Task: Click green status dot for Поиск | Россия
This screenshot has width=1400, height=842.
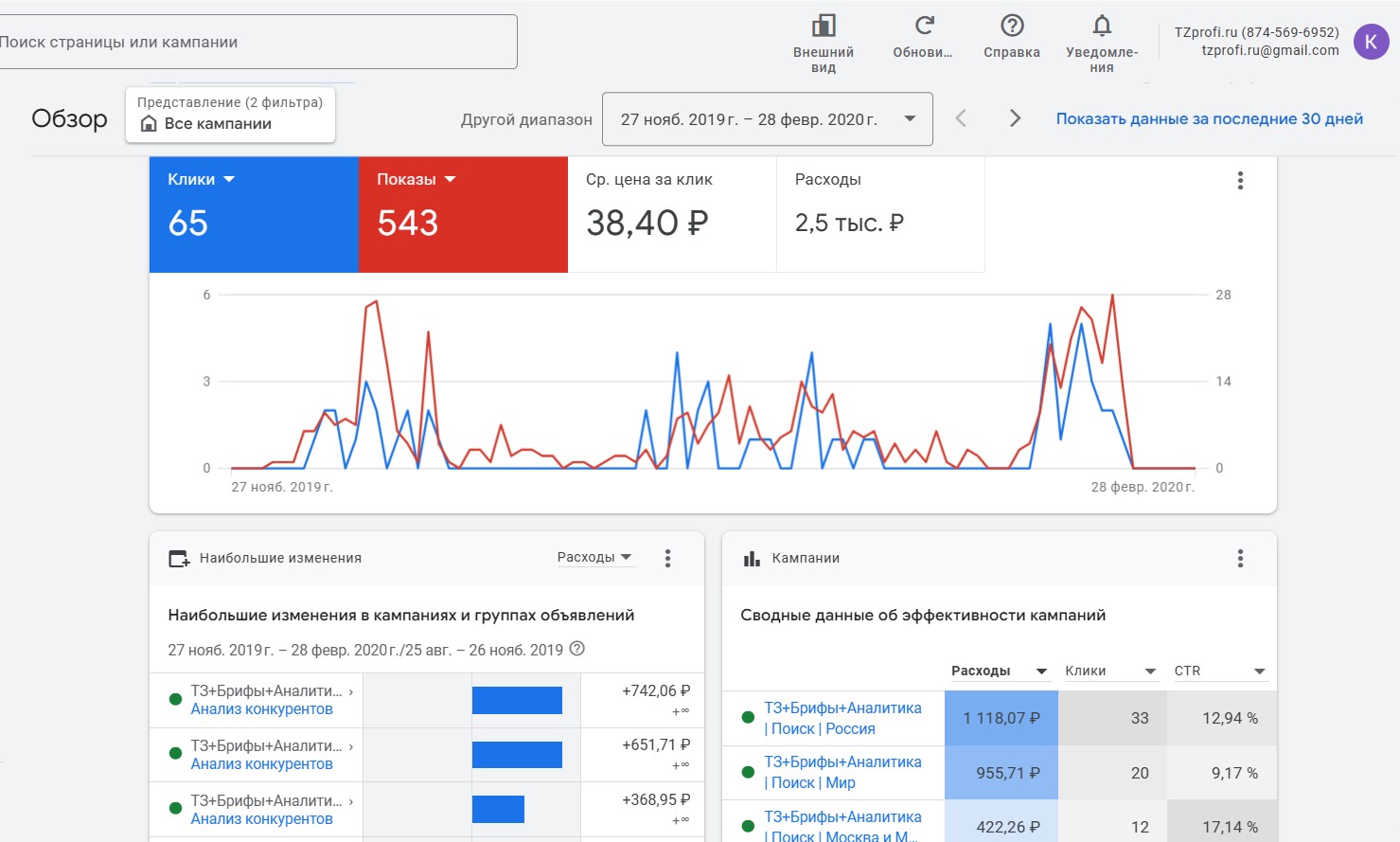Action: [748, 718]
